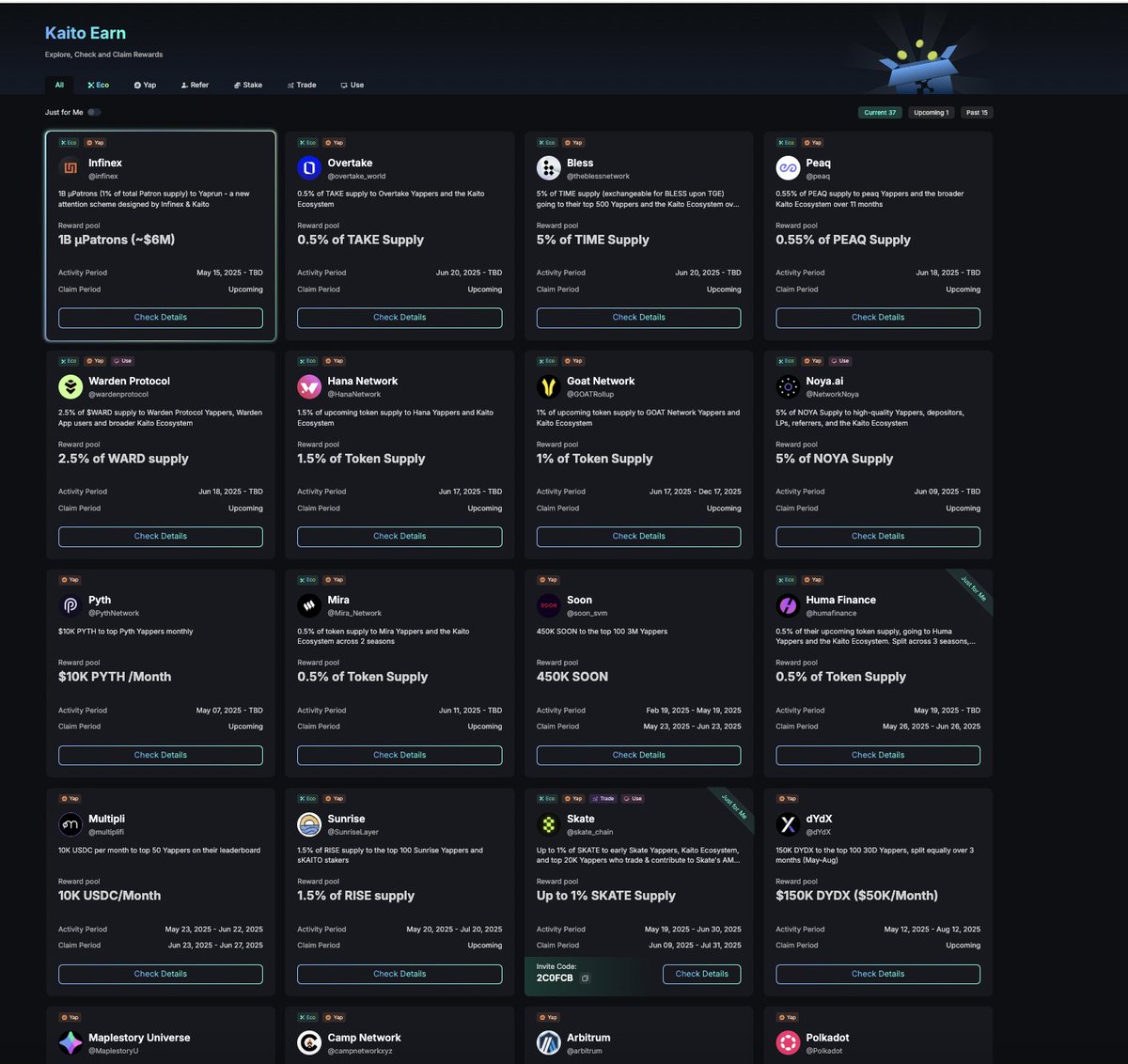The image size is (1128, 1064).
Task: Check Details for Soon
Action: (639, 755)
